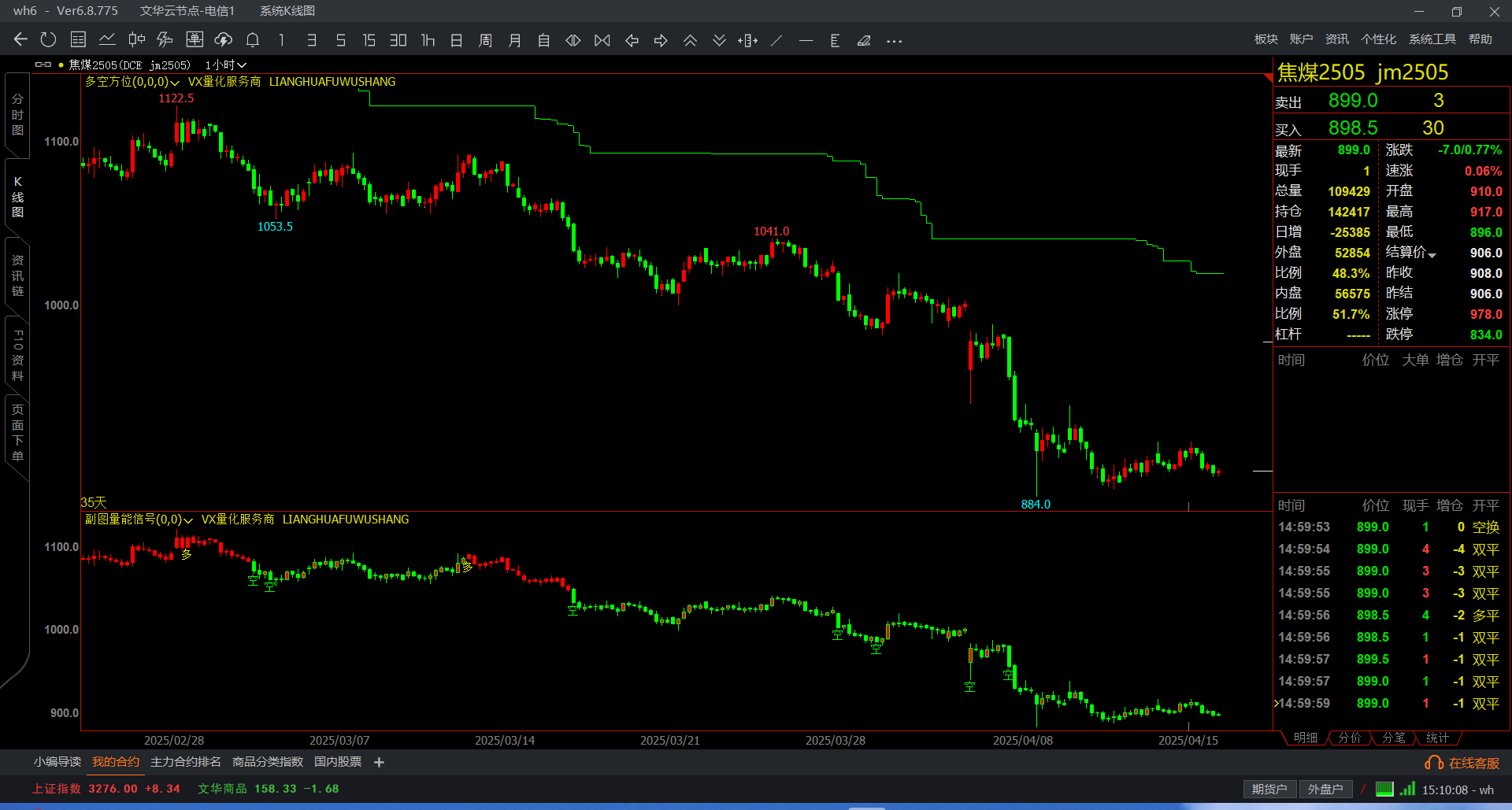Open the three-dot more tools icon
Viewport: 1512px width, 810px height.
click(x=894, y=41)
